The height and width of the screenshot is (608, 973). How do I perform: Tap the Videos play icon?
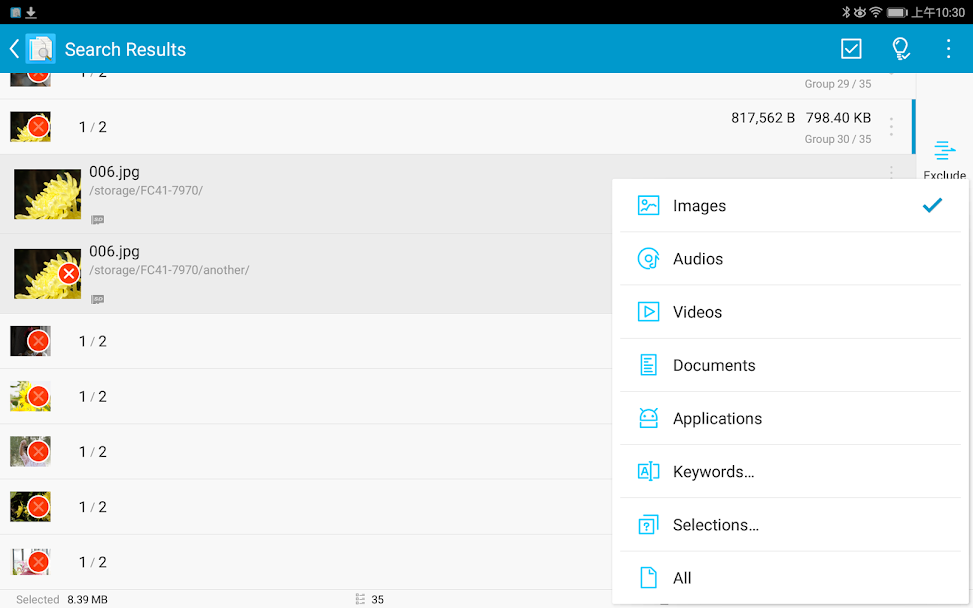click(x=648, y=312)
